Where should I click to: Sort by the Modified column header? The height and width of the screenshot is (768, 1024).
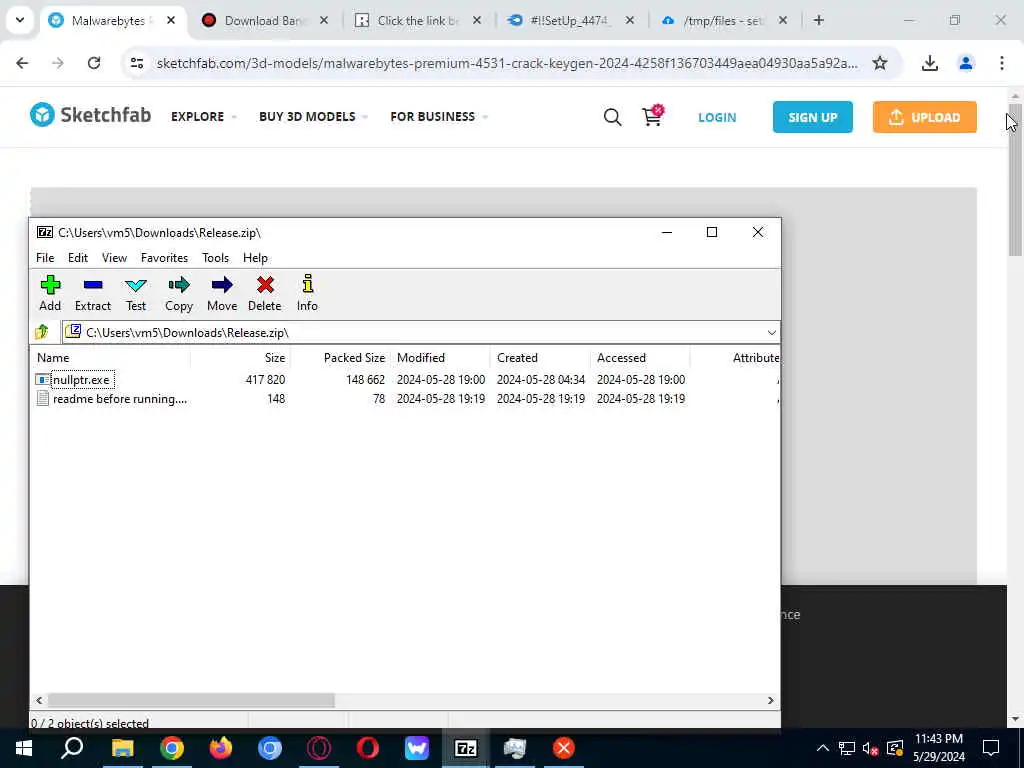[441, 357]
